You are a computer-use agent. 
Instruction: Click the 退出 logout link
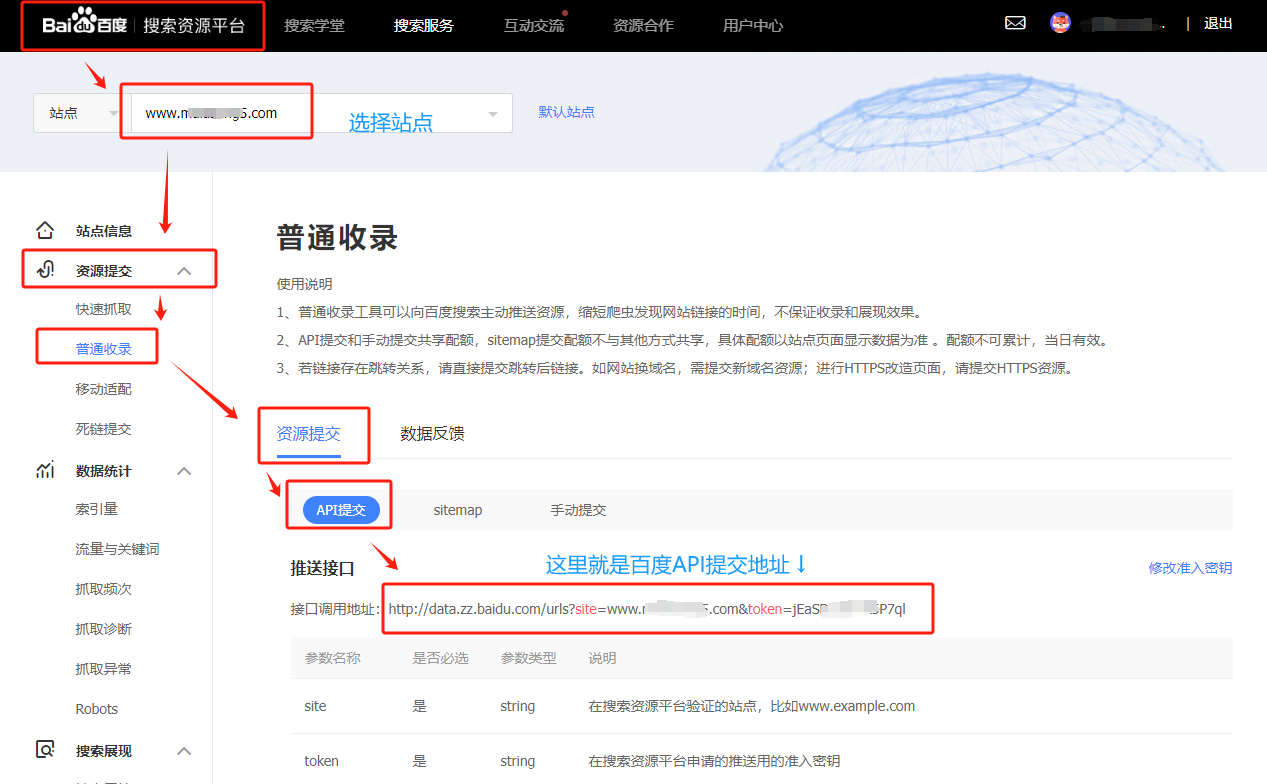(1218, 24)
